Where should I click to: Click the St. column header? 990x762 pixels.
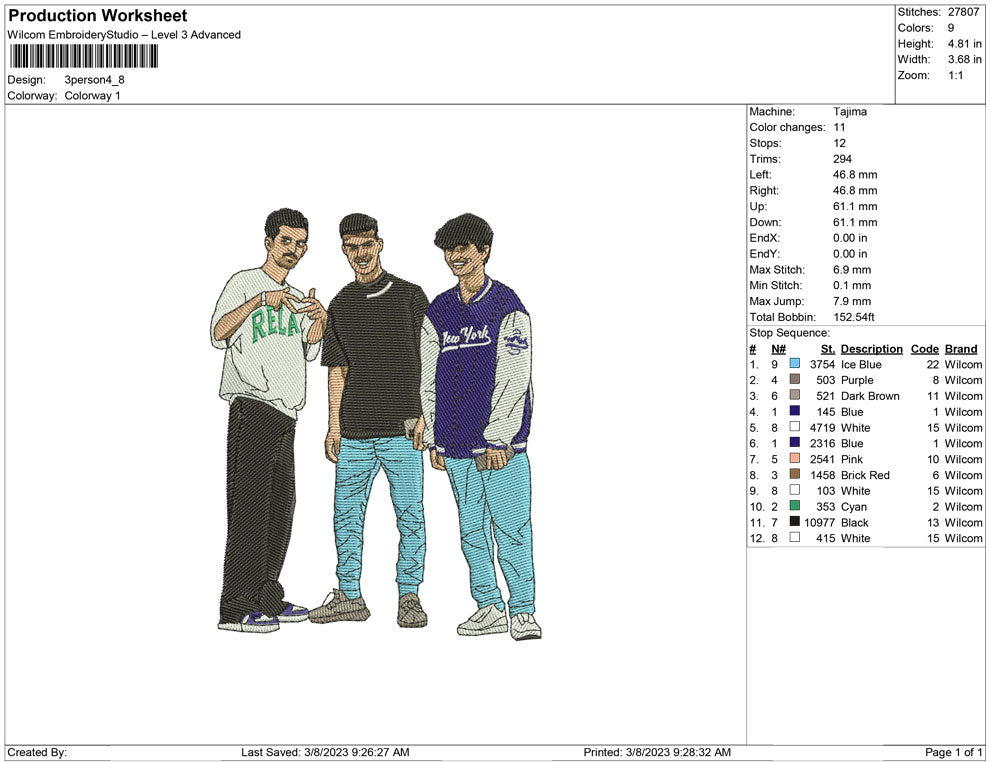[828, 349]
